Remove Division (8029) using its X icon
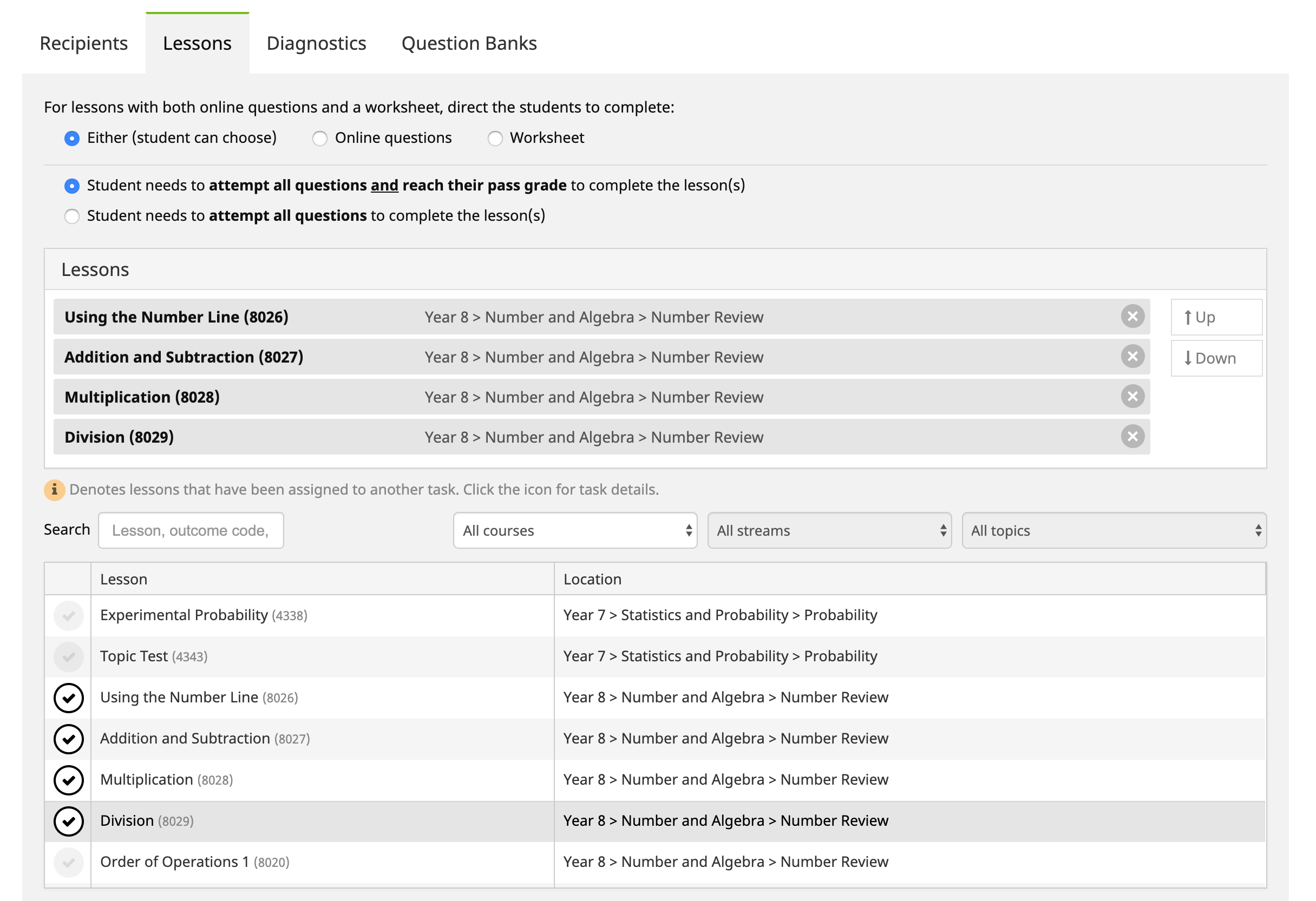This screenshot has height=901, width=1316. 1132,436
